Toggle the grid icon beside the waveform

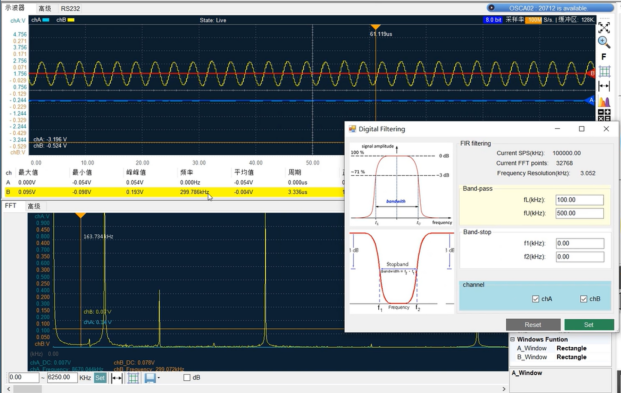point(604,71)
